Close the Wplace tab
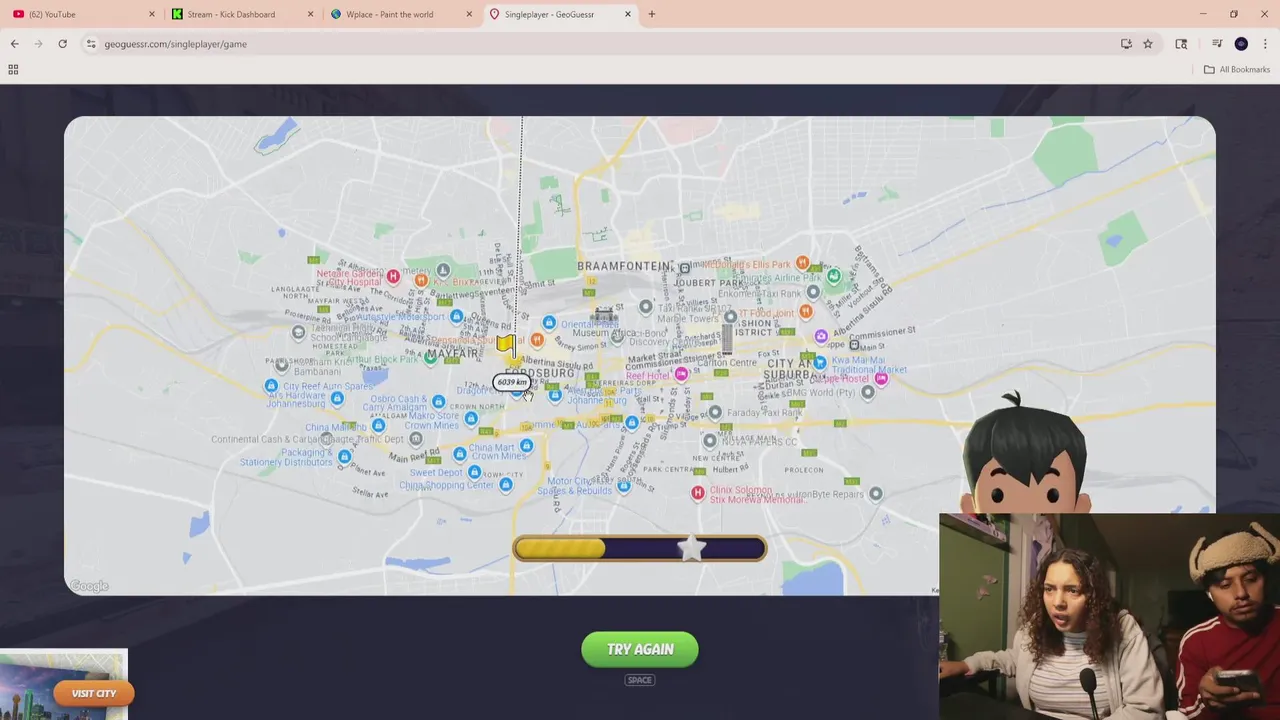The height and width of the screenshot is (720, 1280). (x=469, y=14)
